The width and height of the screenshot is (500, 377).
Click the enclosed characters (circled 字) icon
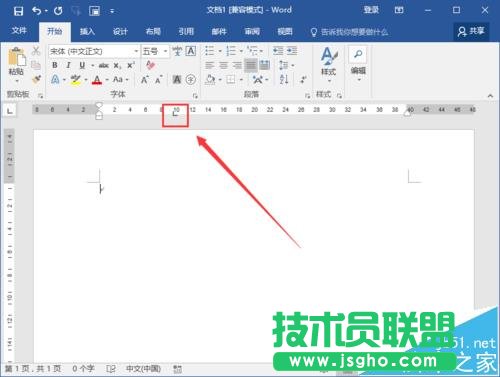coord(191,79)
